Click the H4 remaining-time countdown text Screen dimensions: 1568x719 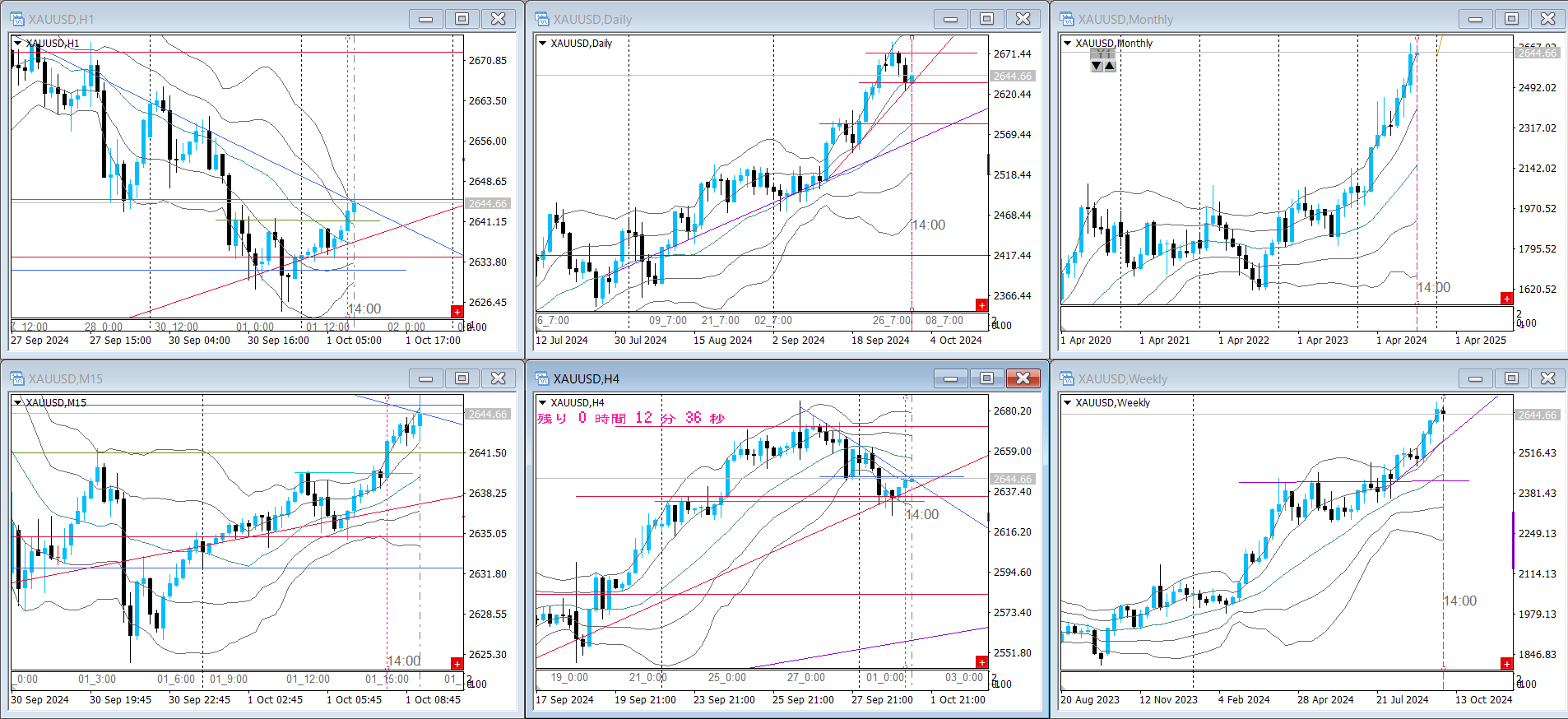point(631,418)
